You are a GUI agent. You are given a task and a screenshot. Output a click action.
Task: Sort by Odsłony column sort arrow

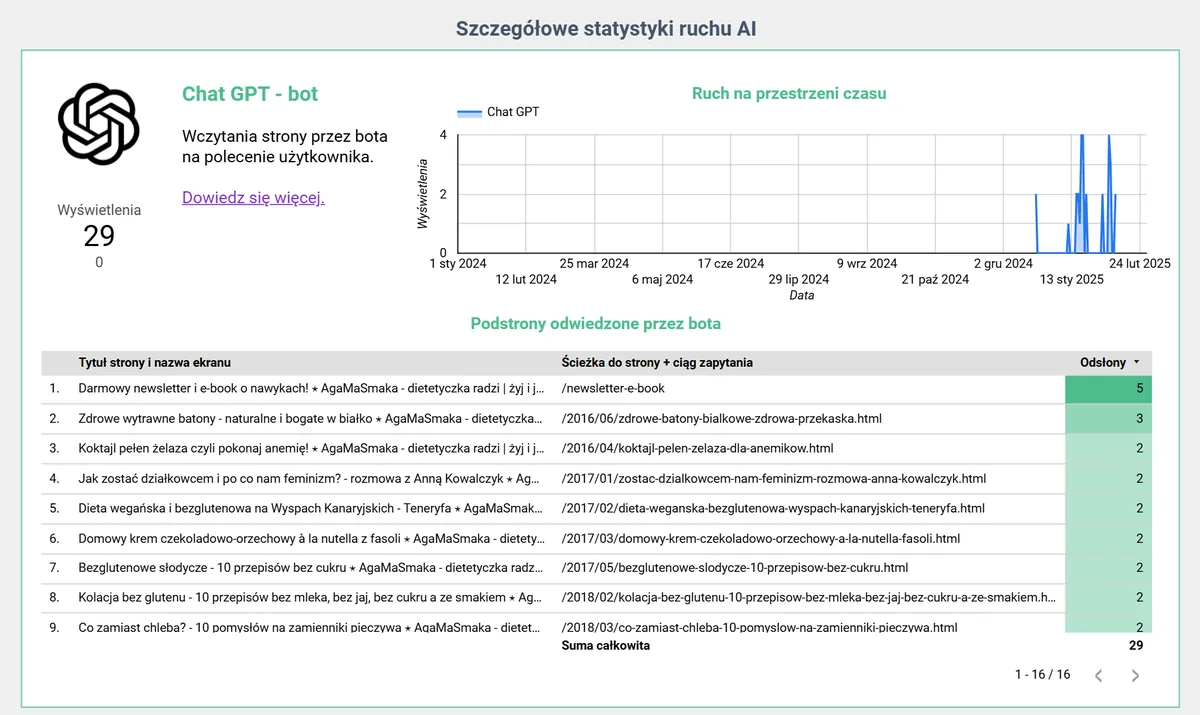click(x=1136, y=363)
